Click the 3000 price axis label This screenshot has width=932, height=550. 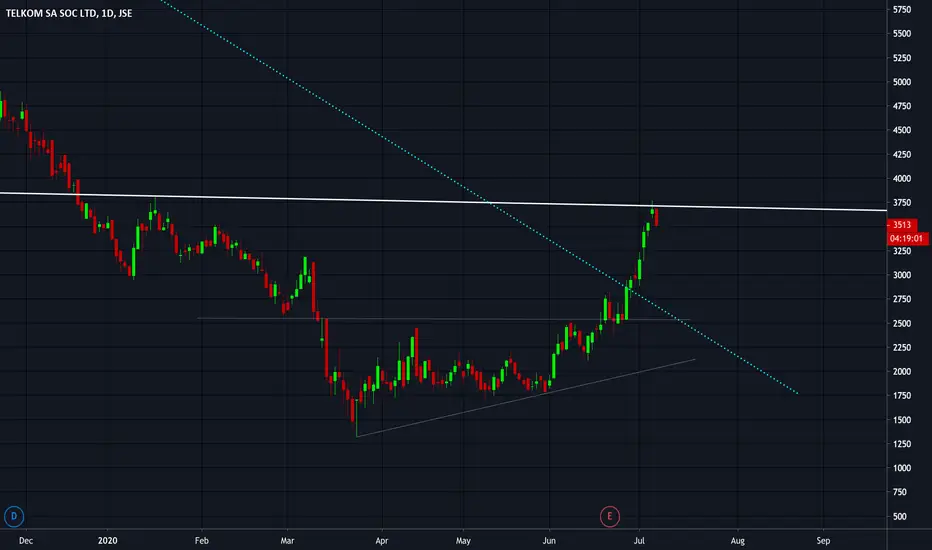tap(902, 275)
